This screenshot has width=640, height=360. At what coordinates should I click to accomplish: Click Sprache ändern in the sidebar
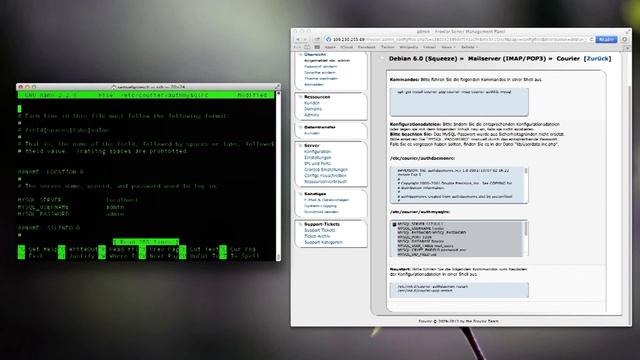(320, 73)
